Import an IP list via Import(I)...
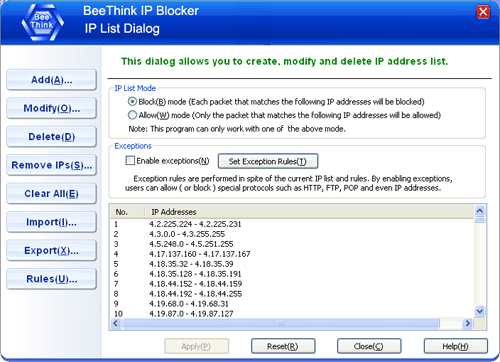The image size is (500, 362). pos(51,222)
